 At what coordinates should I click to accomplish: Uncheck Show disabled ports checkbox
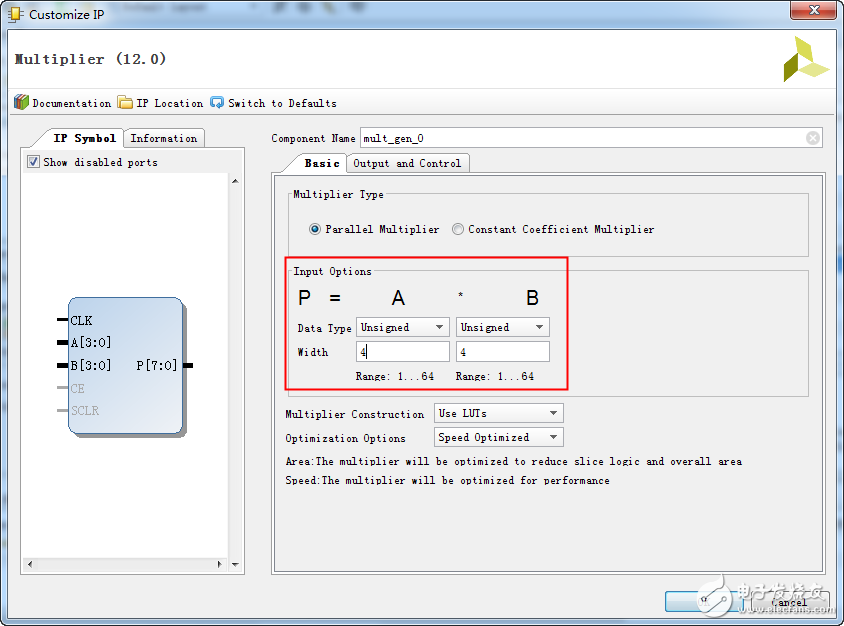[x=34, y=162]
